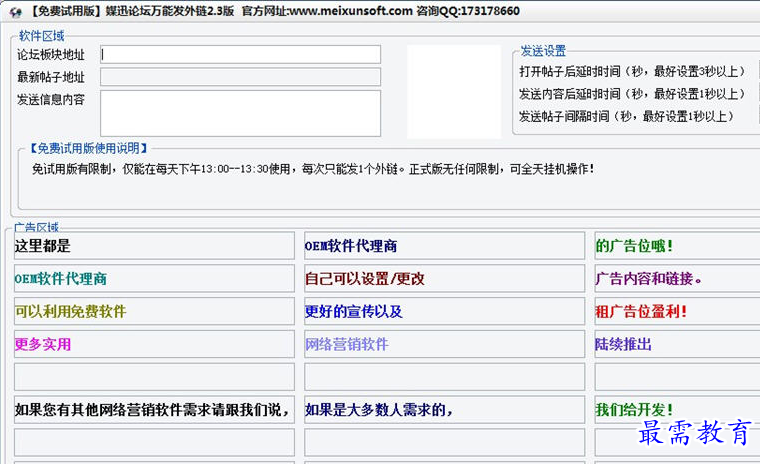Click the 可以利用免费软件 ad button

coord(154,311)
